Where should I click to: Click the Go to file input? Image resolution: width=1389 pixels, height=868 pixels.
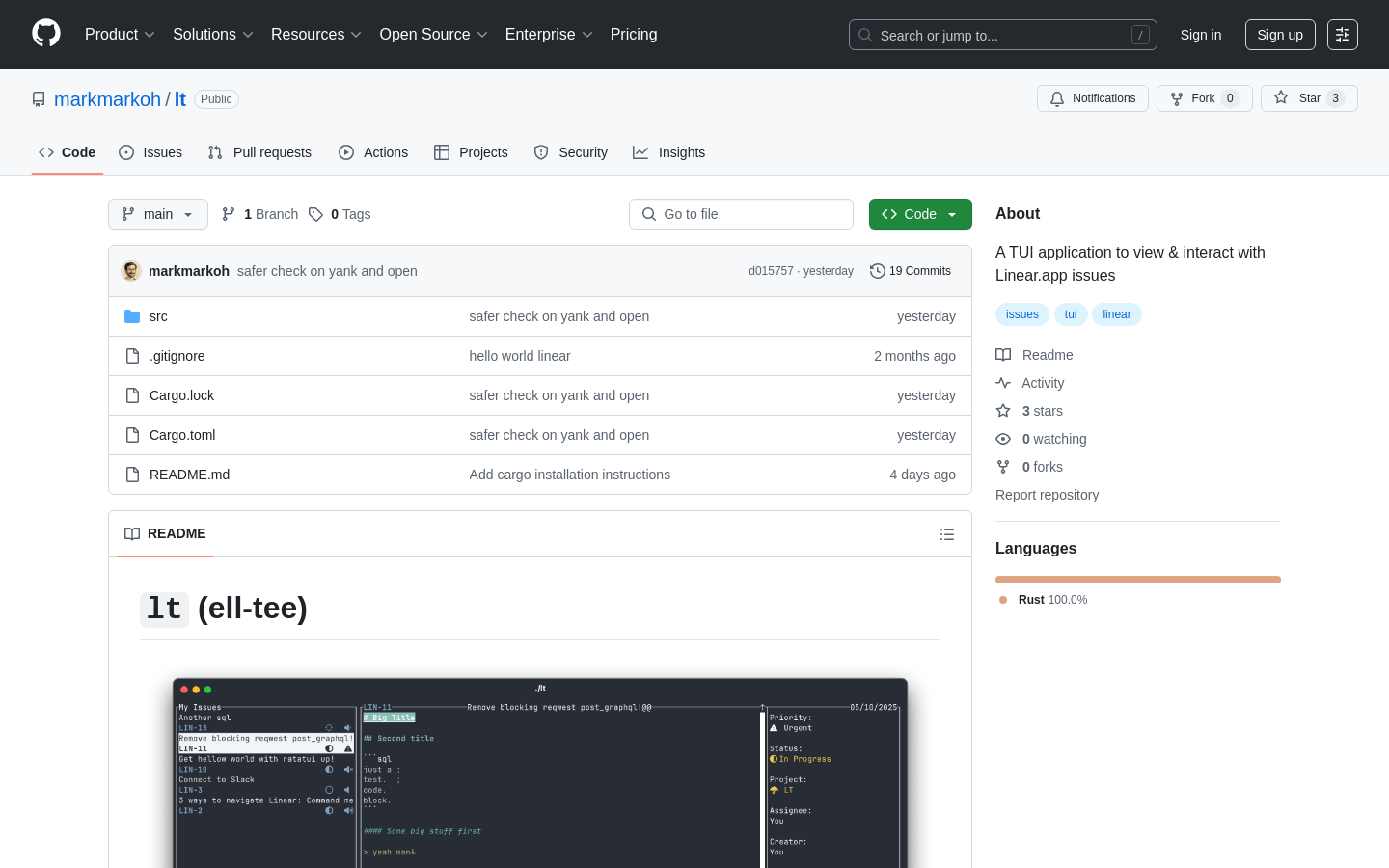741,214
